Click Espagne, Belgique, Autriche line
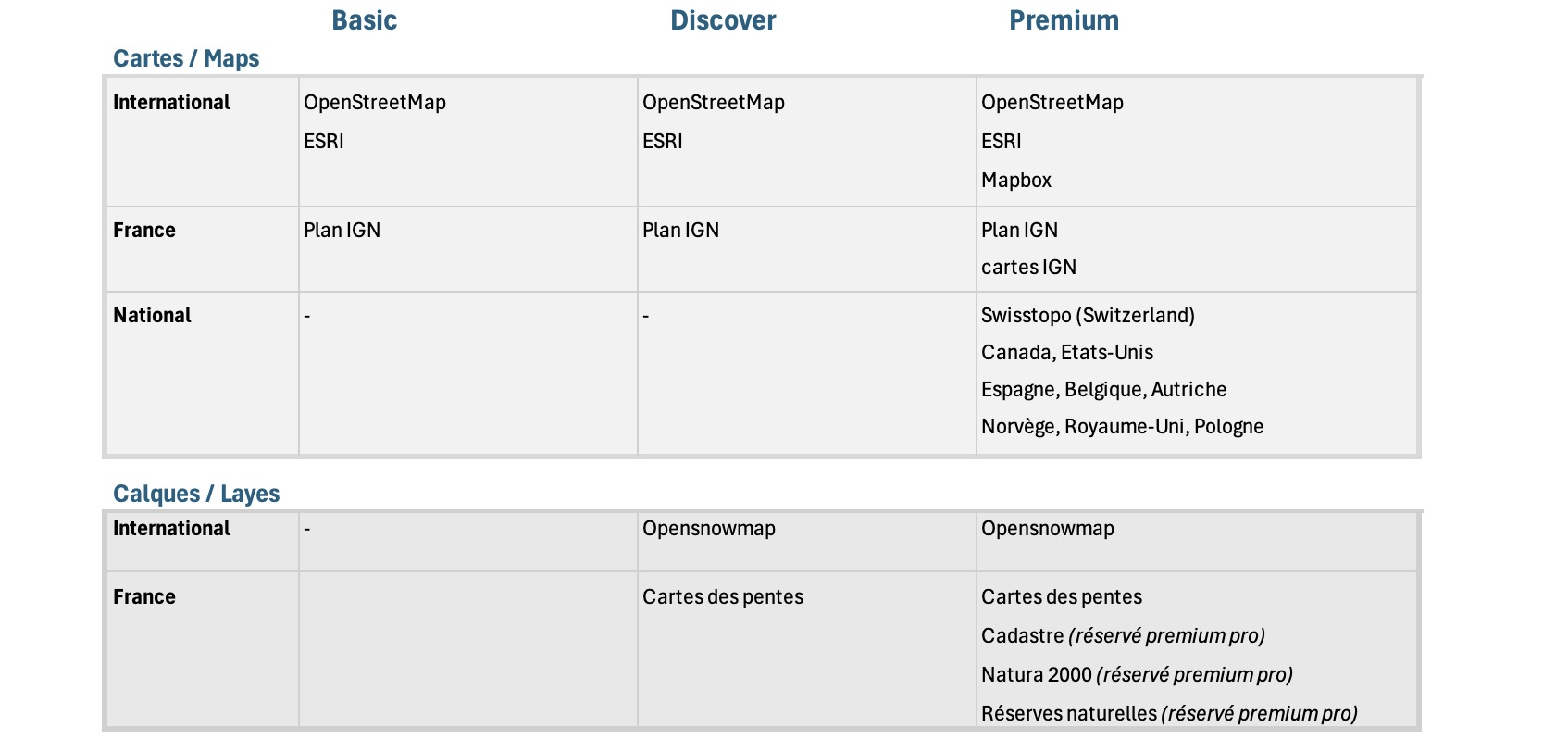 (1103, 389)
